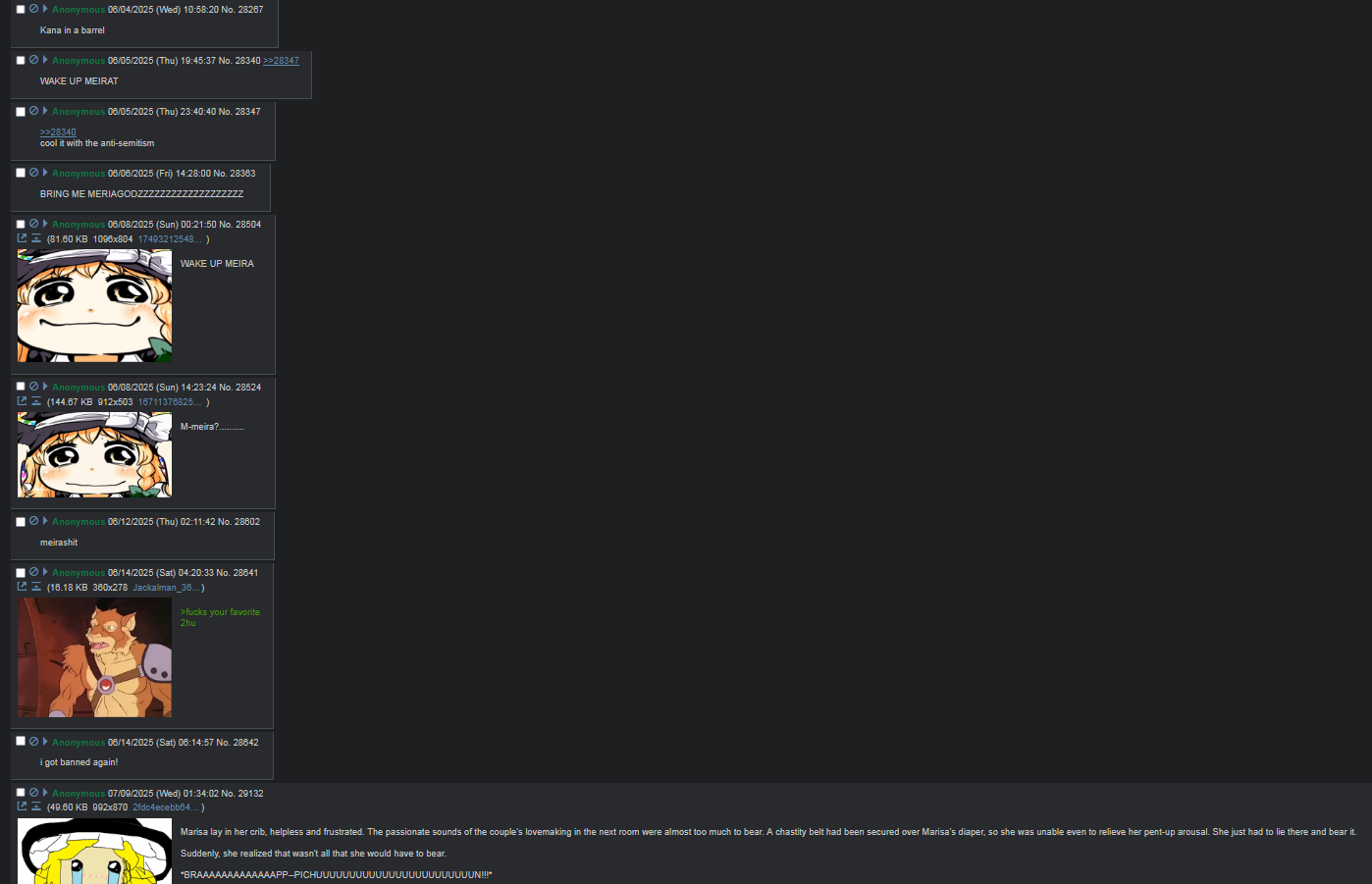The height and width of the screenshot is (884, 1372).
Task: Follow the >>28340 quote link in post 28347
Action: [x=58, y=132]
